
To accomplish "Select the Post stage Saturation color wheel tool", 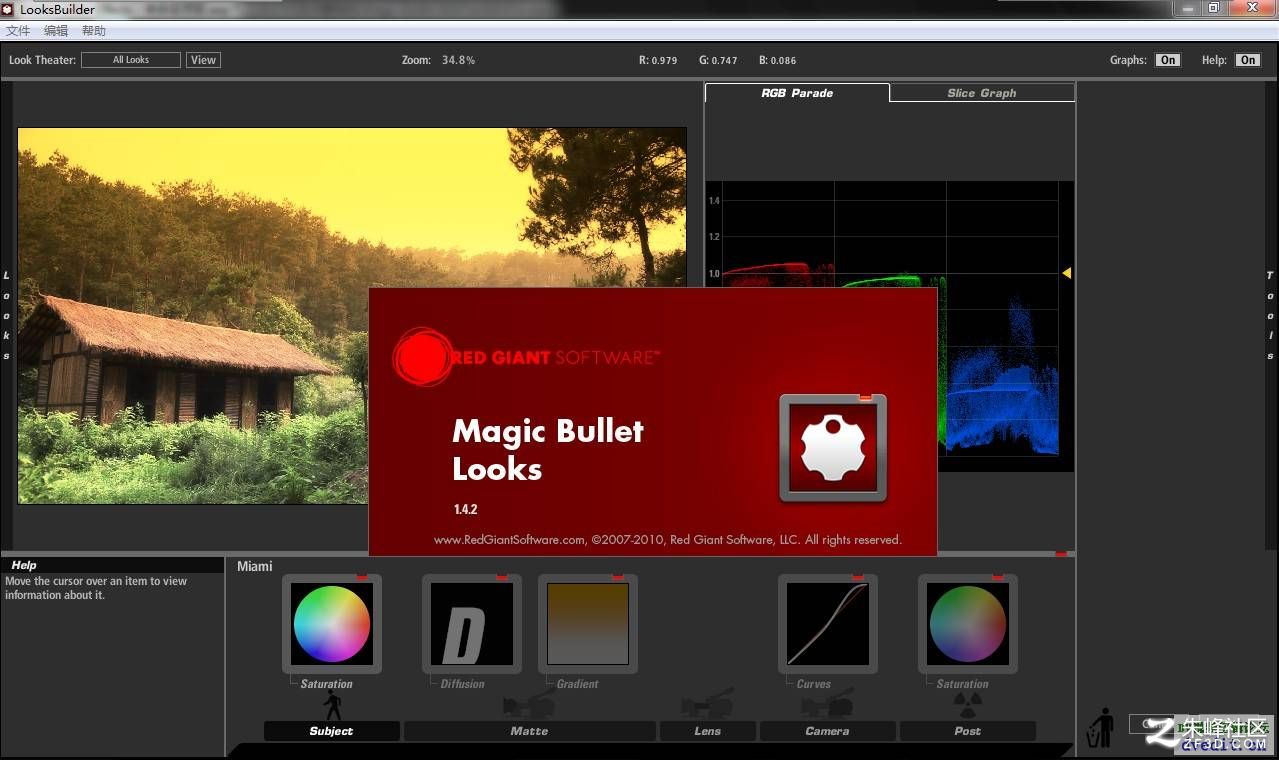I will [x=968, y=624].
